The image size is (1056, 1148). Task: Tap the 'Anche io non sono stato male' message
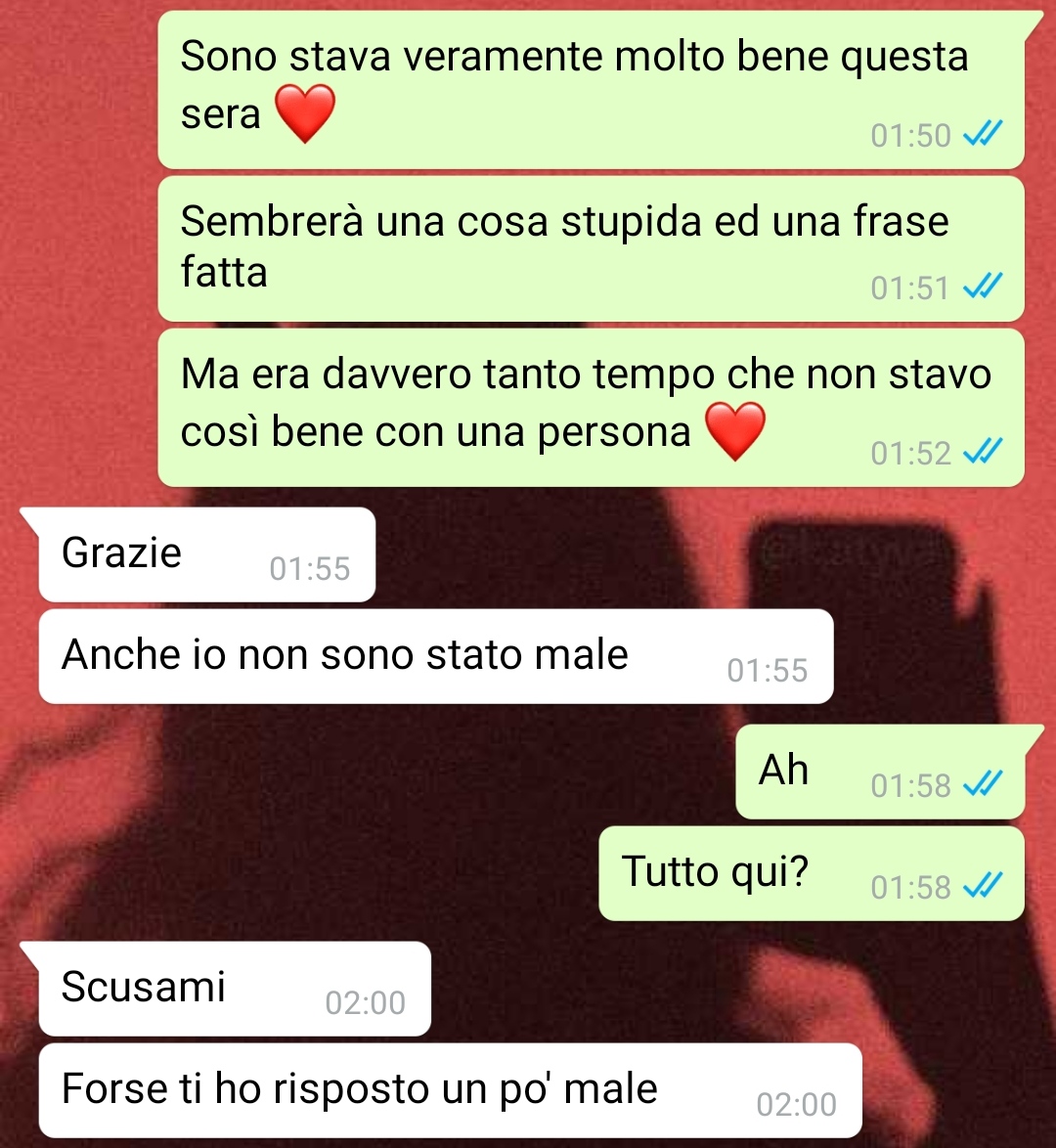(436, 657)
